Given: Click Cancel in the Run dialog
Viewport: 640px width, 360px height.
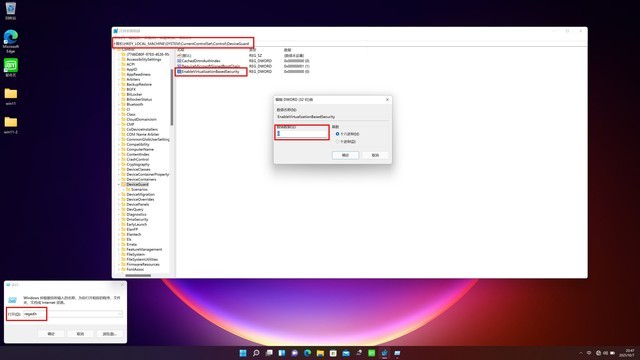Looking at the screenshot, I should pyautogui.click(x=80, y=333).
